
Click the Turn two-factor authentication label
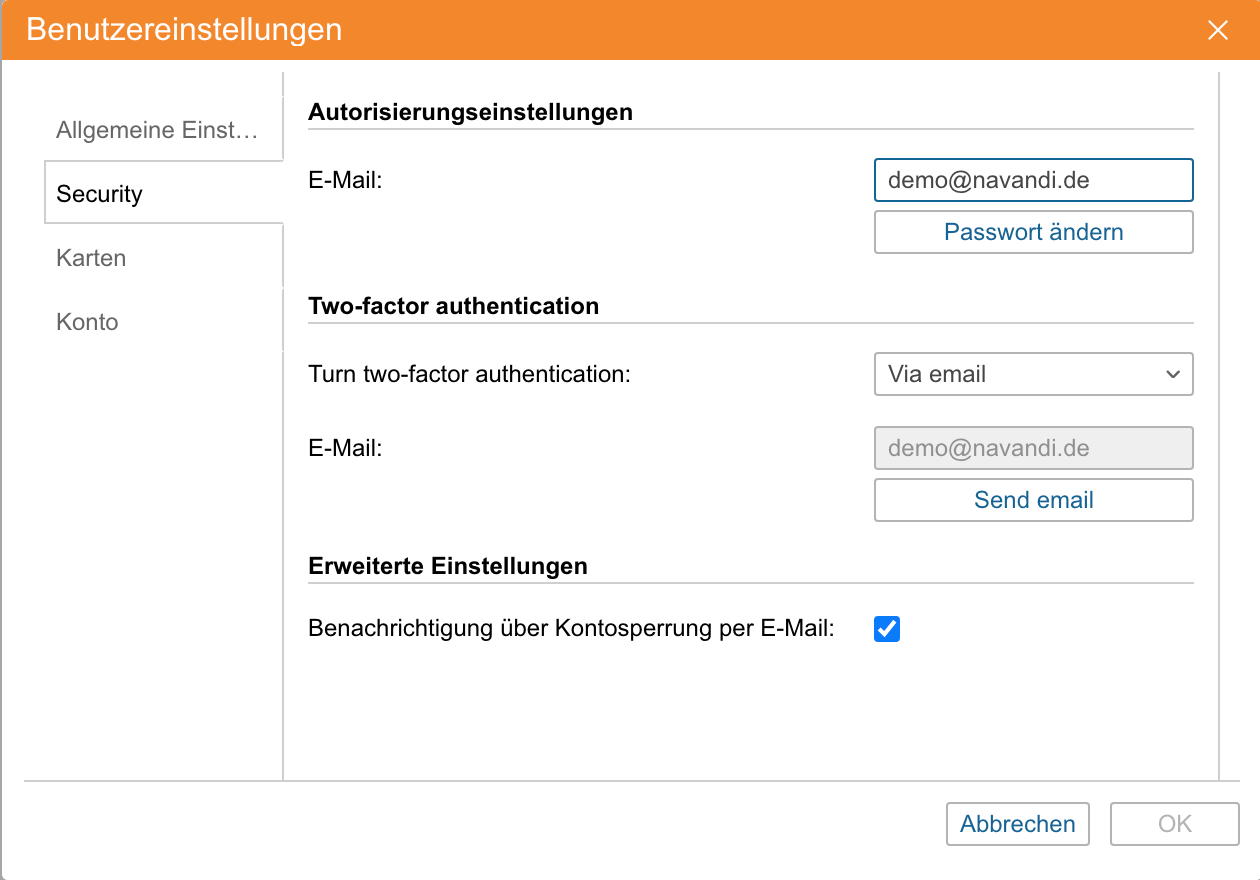[470, 374]
